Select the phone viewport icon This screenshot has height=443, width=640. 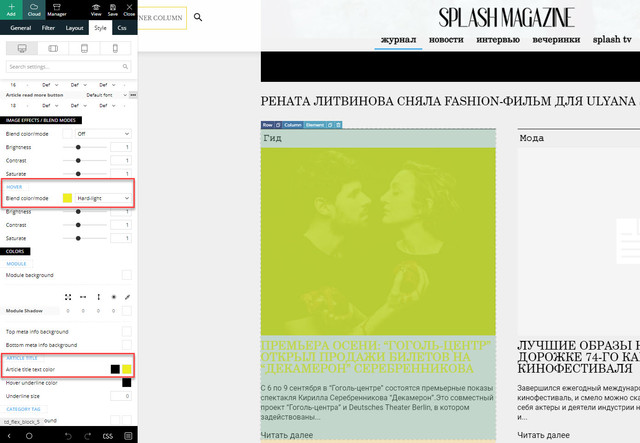115,48
